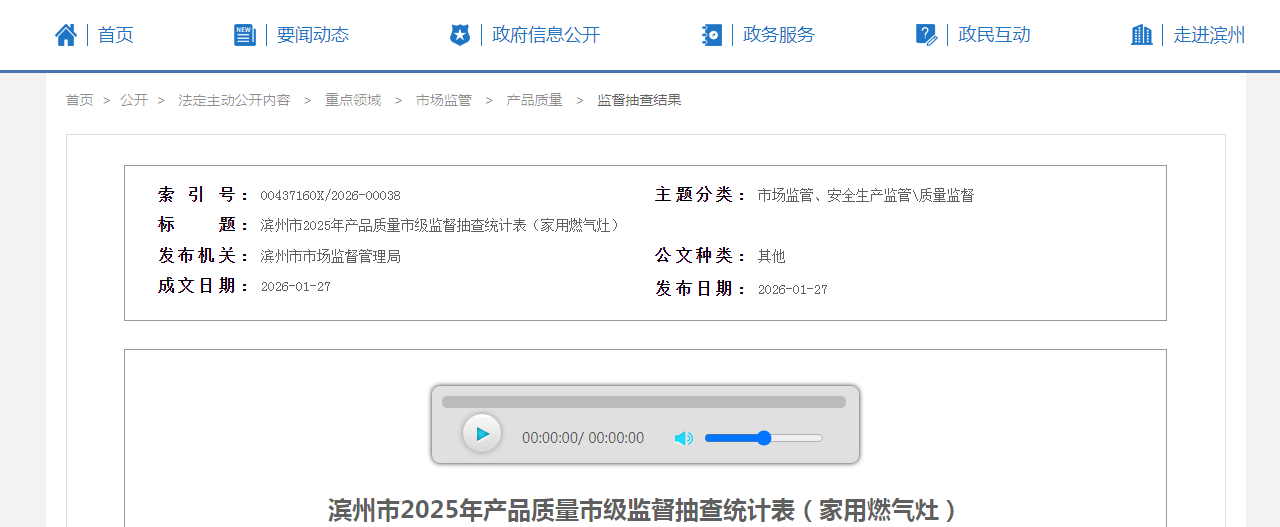
Task: Click the news icon beside 要闻动态
Action: tap(245, 35)
